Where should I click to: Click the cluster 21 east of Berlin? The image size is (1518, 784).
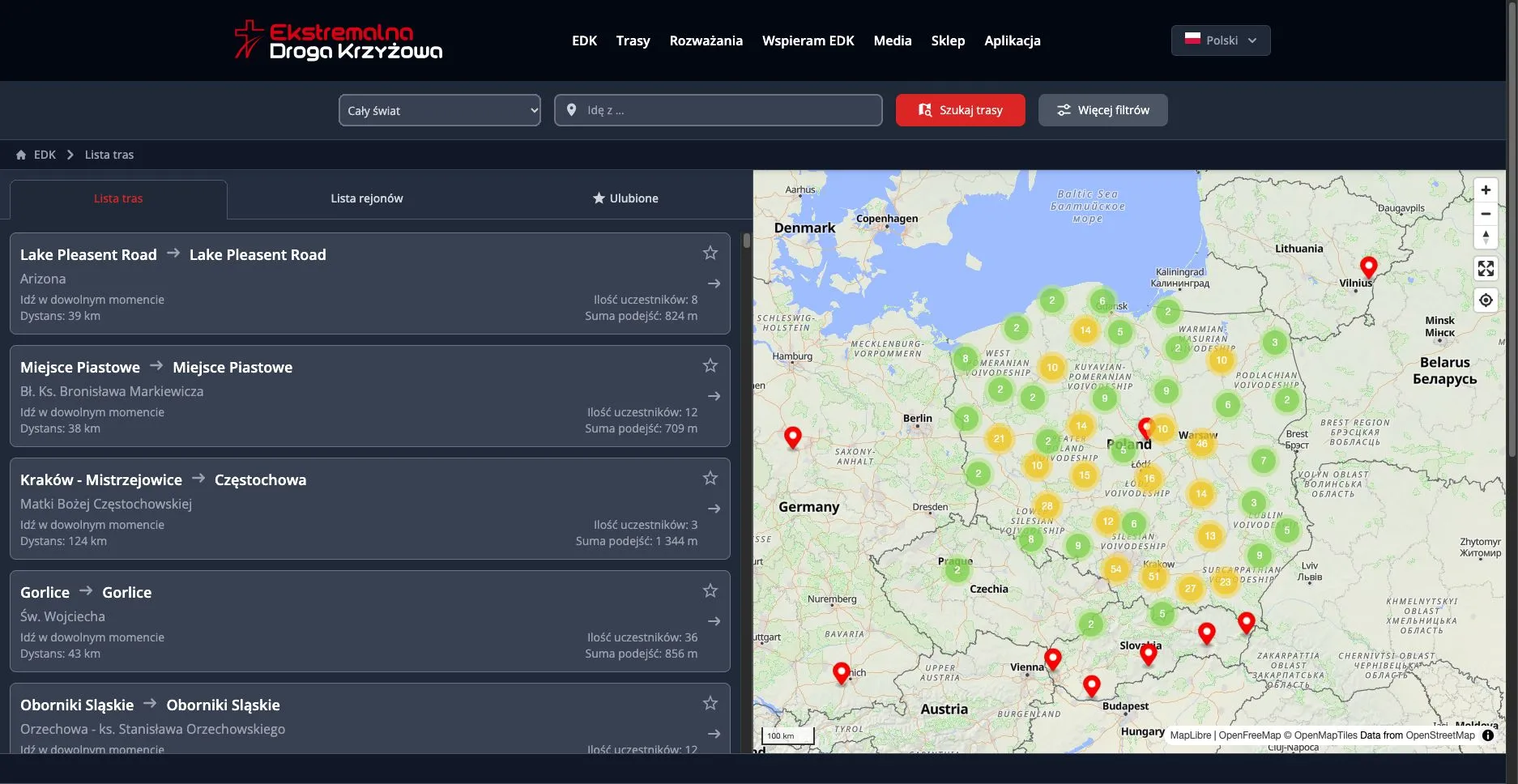[x=999, y=439]
